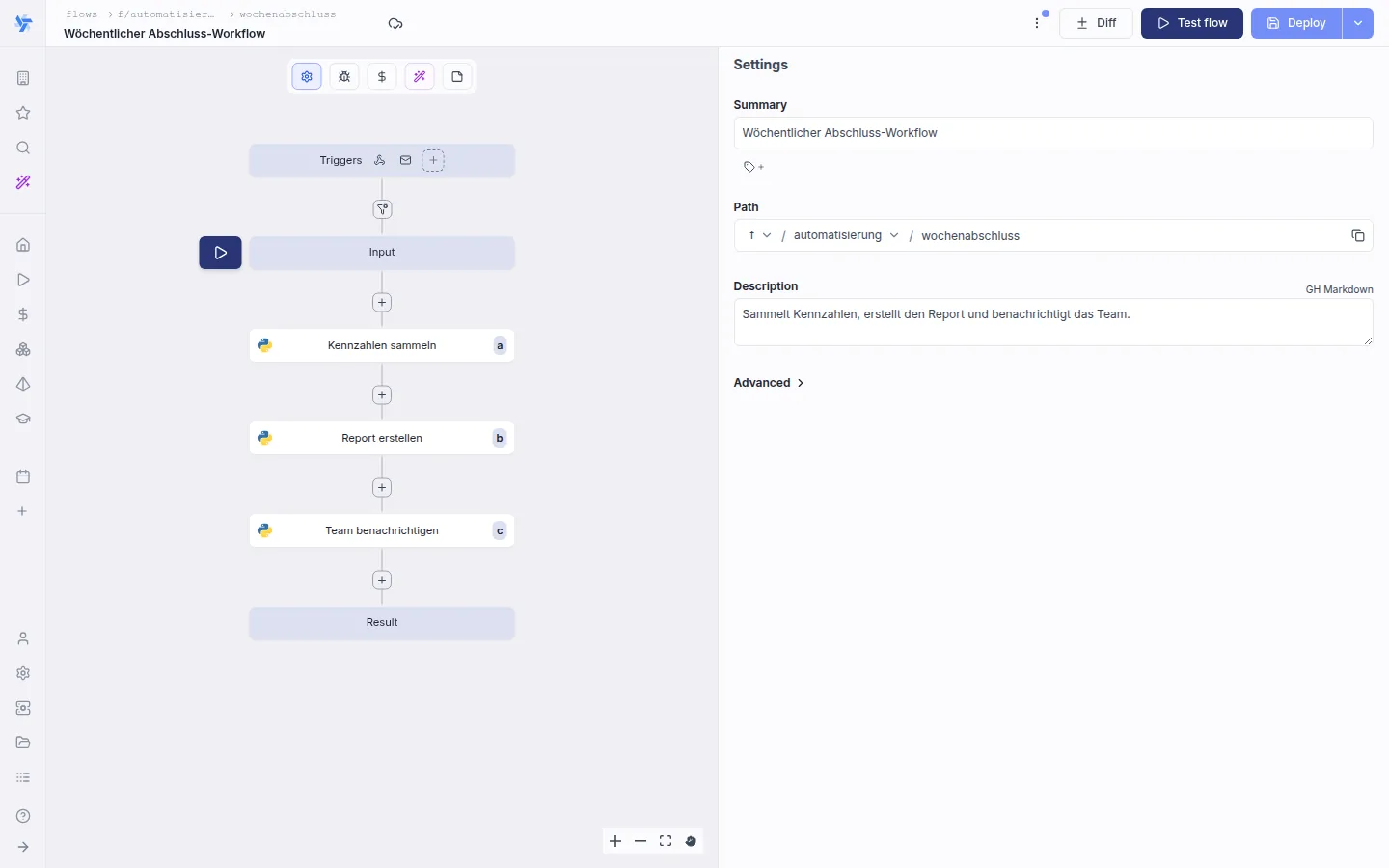Screen dimensions: 1389x868
Task: Select the flow settings gear toolbar button
Action: click(x=307, y=77)
